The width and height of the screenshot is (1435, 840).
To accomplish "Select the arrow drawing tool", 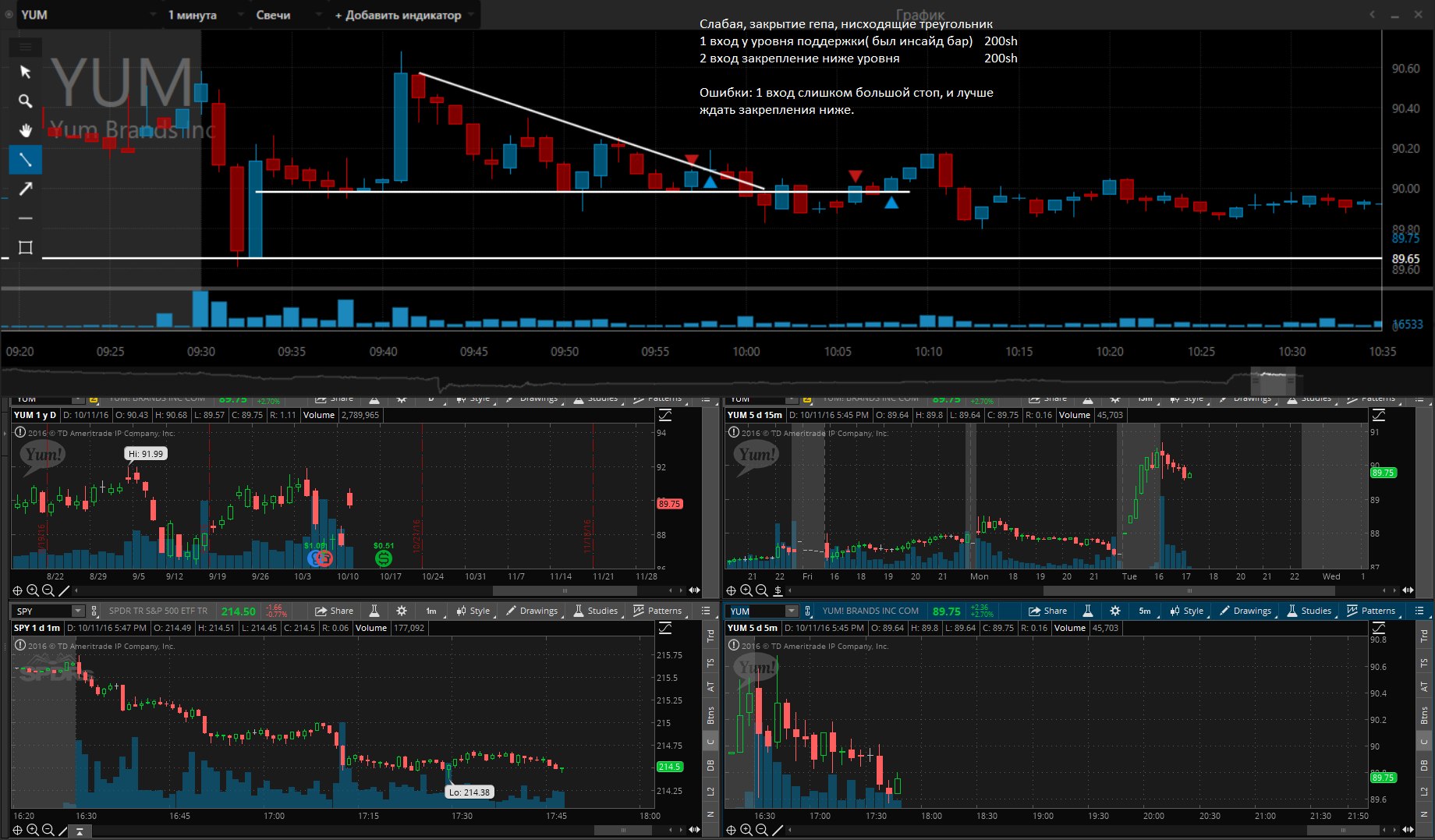I will (25, 189).
